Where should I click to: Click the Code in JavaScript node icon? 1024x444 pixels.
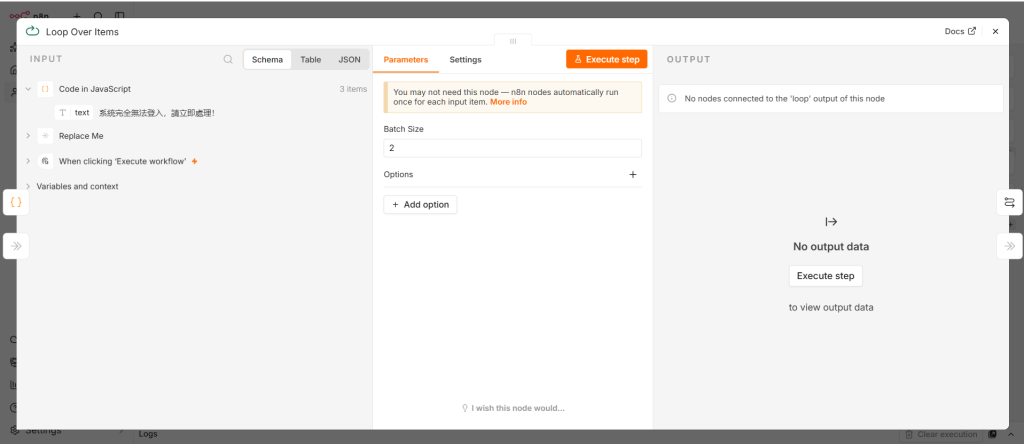pos(45,89)
